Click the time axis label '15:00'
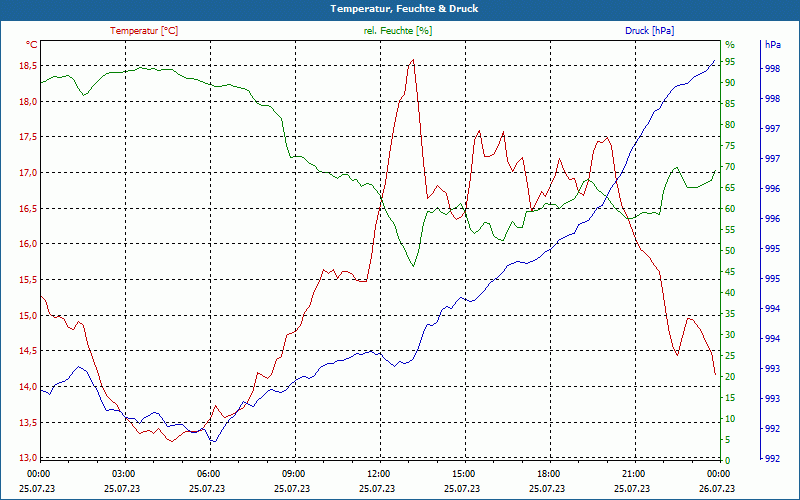 (463, 473)
